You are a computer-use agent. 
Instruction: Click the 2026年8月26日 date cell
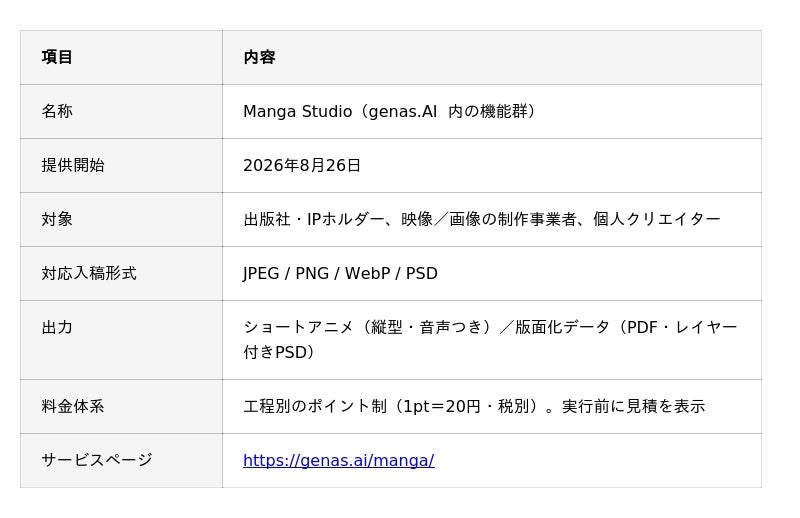pos(492,165)
